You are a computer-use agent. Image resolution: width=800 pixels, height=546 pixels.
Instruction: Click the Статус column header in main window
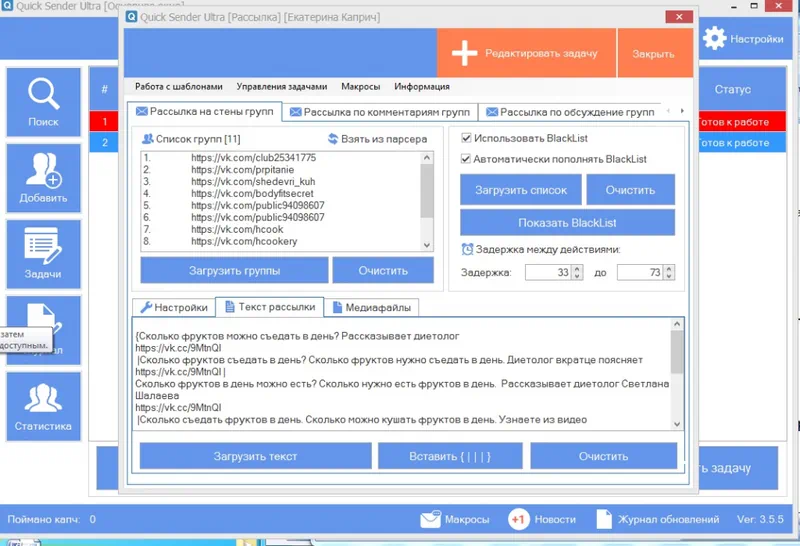(x=733, y=89)
